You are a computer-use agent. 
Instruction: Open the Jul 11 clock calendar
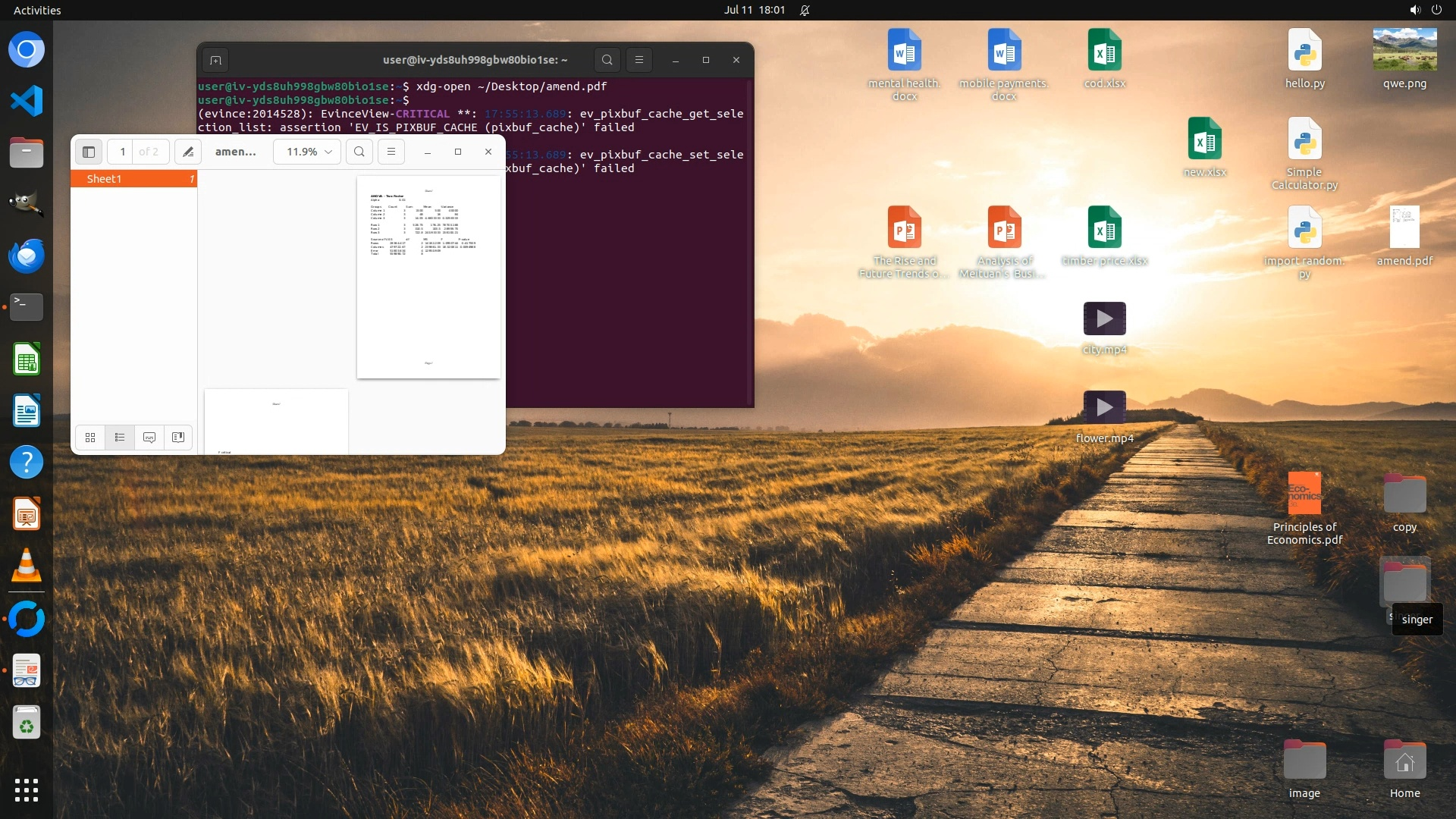754,10
